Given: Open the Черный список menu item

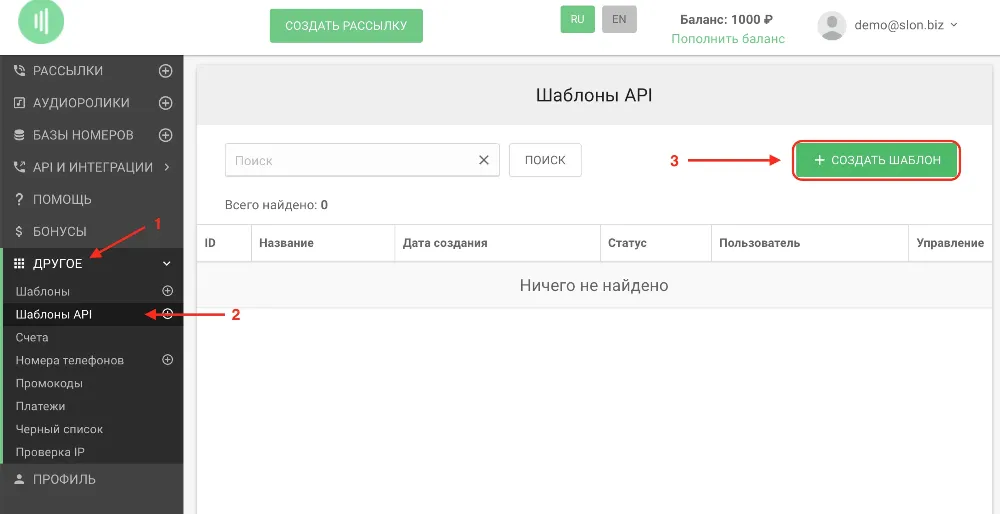Looking at the screenshot, I should coord(59,429).
